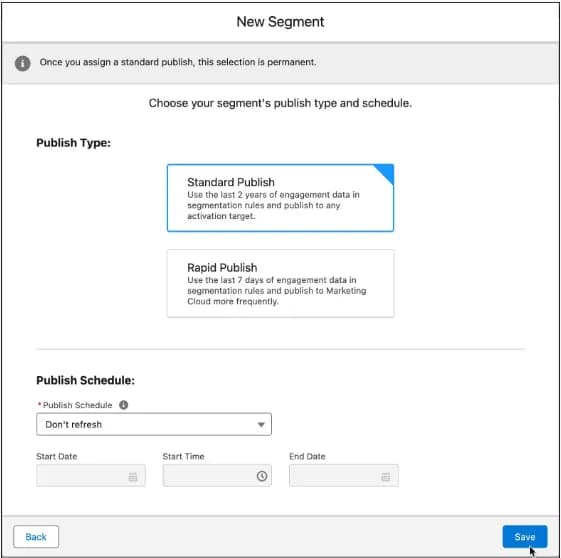
Task: Click the arrow of the Publish Schedule combobox
Action: click(x=261, y=425)
